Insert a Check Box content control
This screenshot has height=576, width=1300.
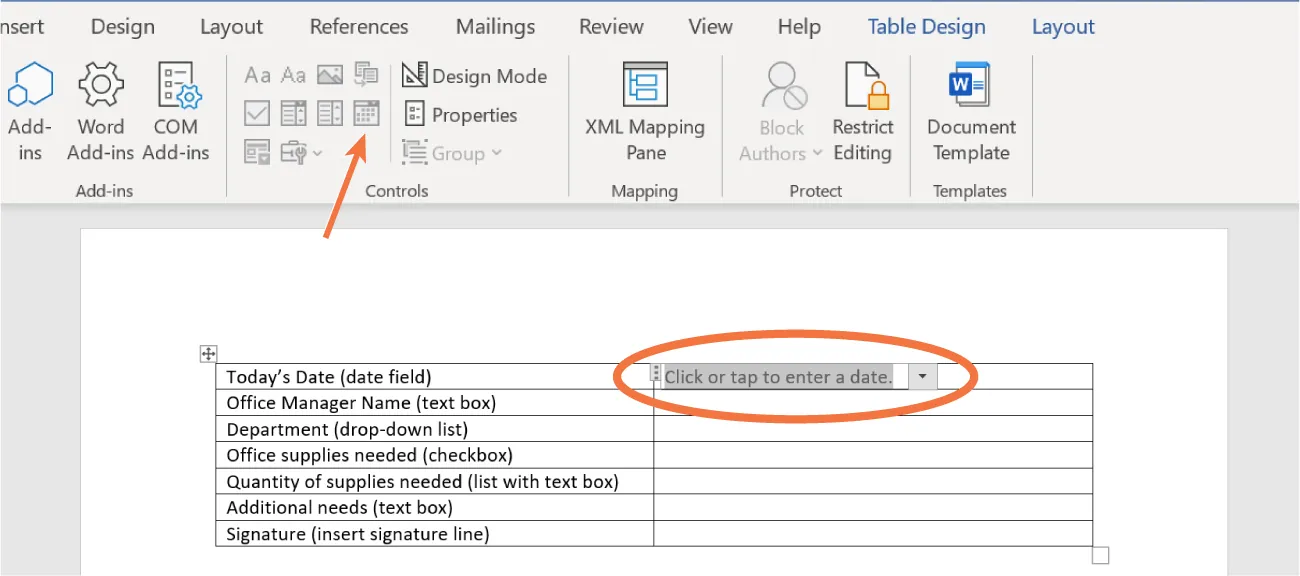256,113
